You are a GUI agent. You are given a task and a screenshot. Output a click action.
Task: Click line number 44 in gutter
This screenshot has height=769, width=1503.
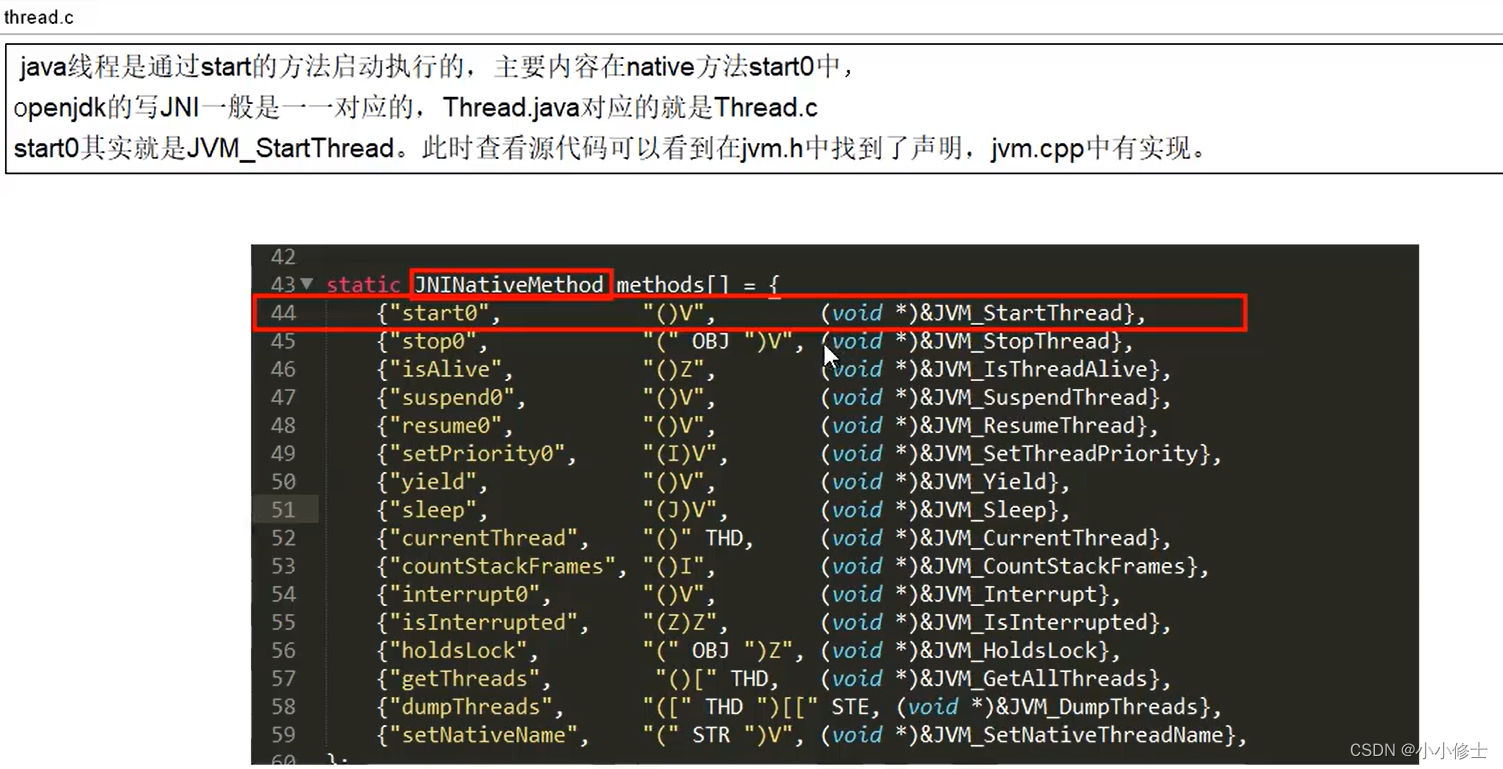[x=283, y=313]
